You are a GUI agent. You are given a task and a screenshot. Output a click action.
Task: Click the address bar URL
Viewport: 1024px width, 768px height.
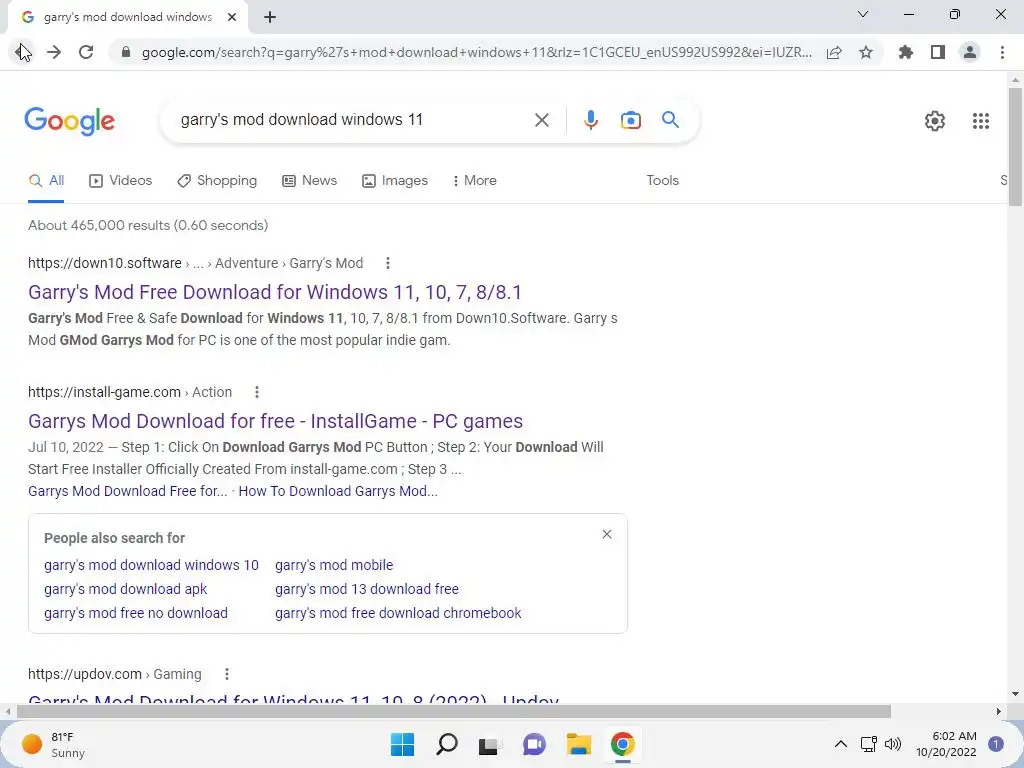[477, 52]
